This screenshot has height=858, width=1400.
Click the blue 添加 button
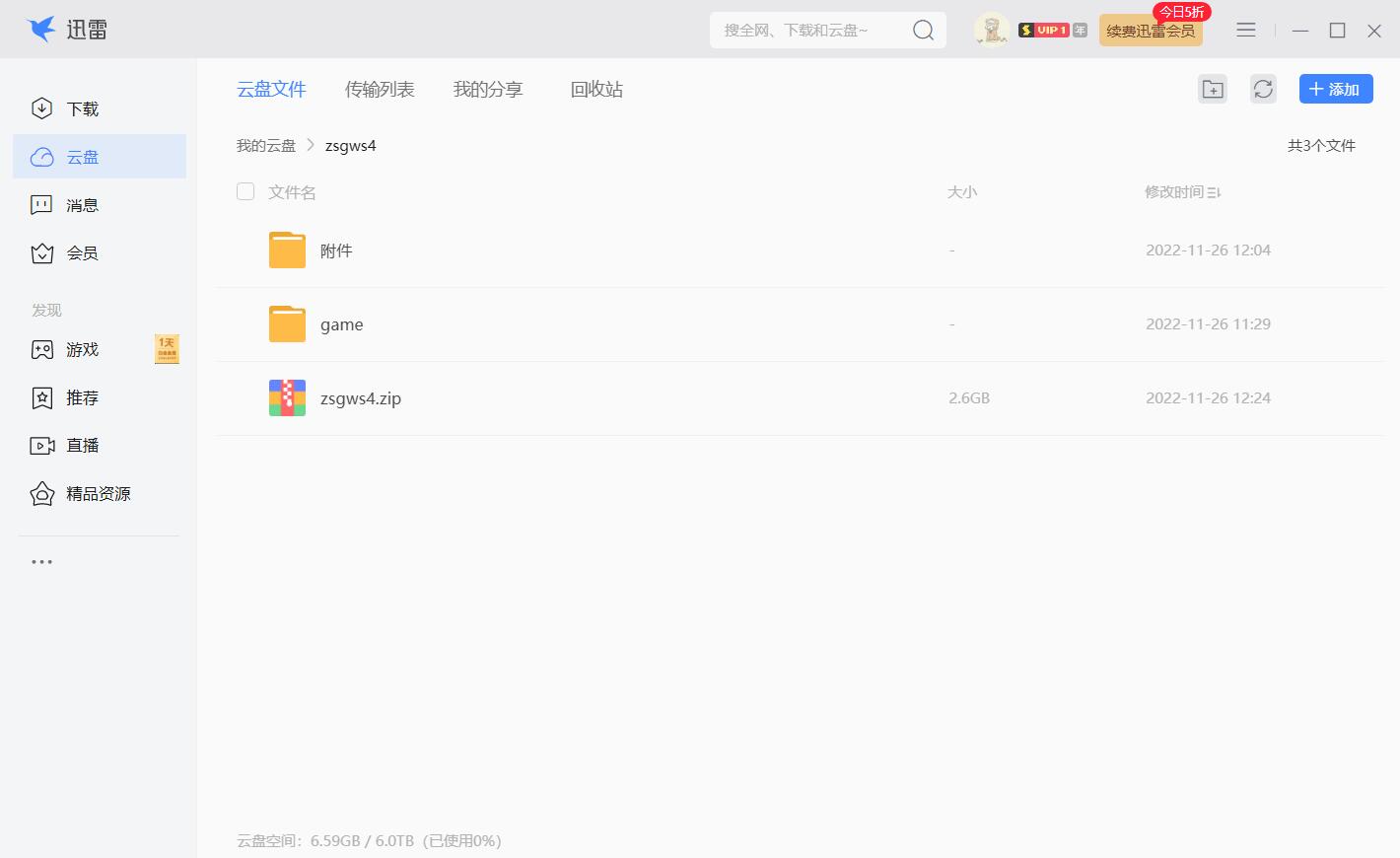[1335, 90]
